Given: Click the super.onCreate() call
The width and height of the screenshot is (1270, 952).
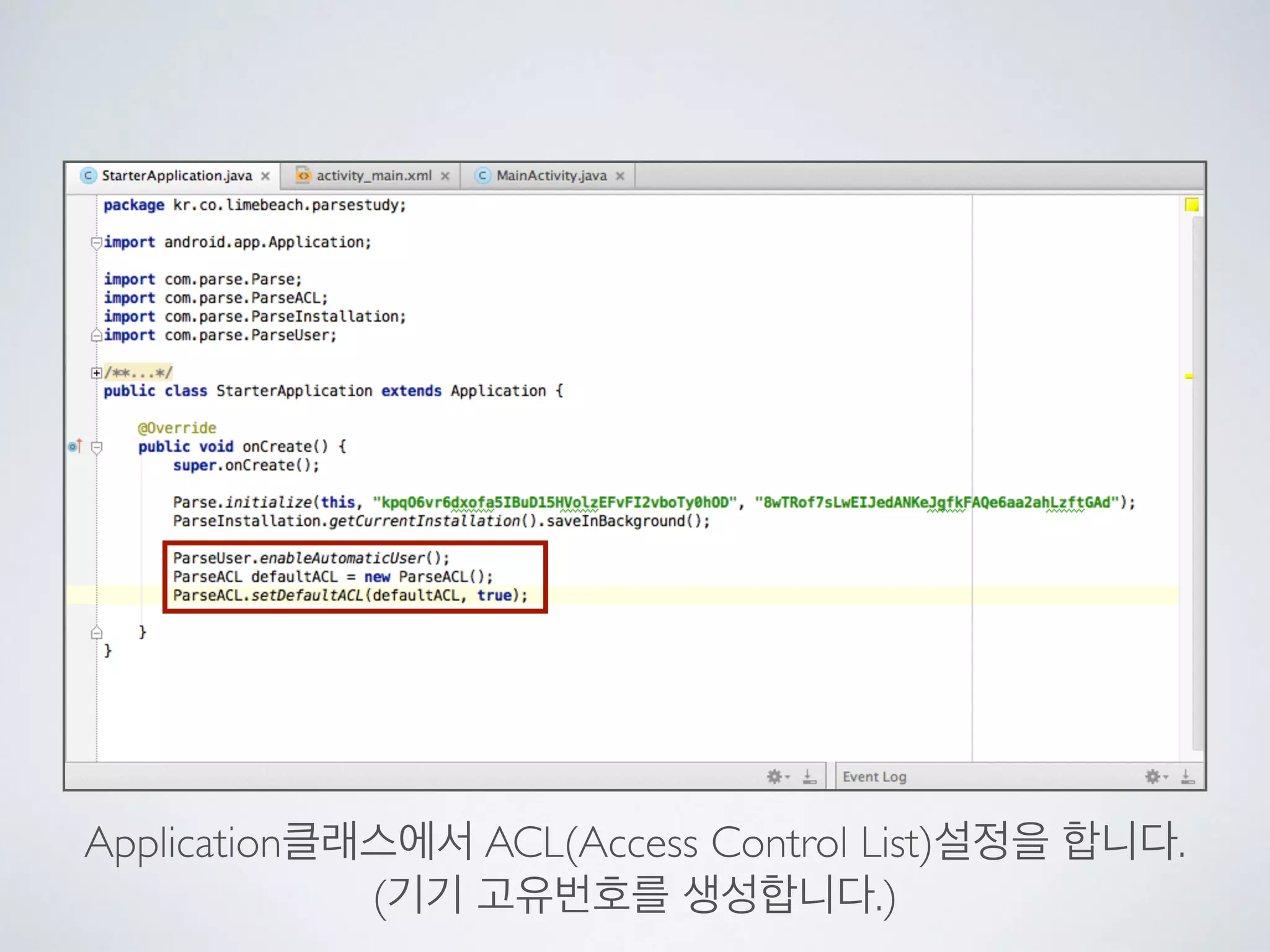Looking at the screenshot, I should (246, 465).
